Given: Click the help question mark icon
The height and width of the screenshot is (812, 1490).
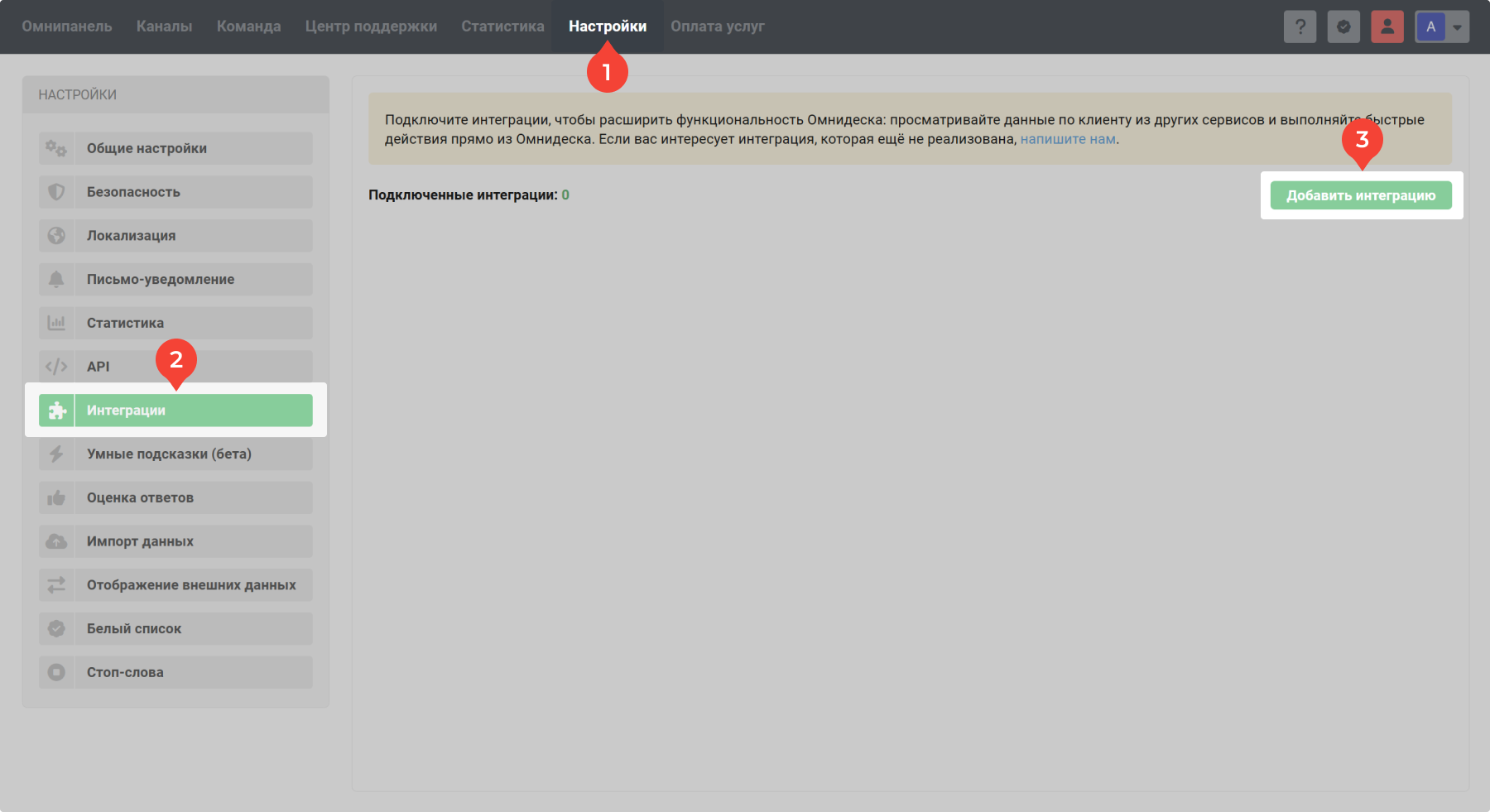Looking at the screenshot, I should point(1300,26).
